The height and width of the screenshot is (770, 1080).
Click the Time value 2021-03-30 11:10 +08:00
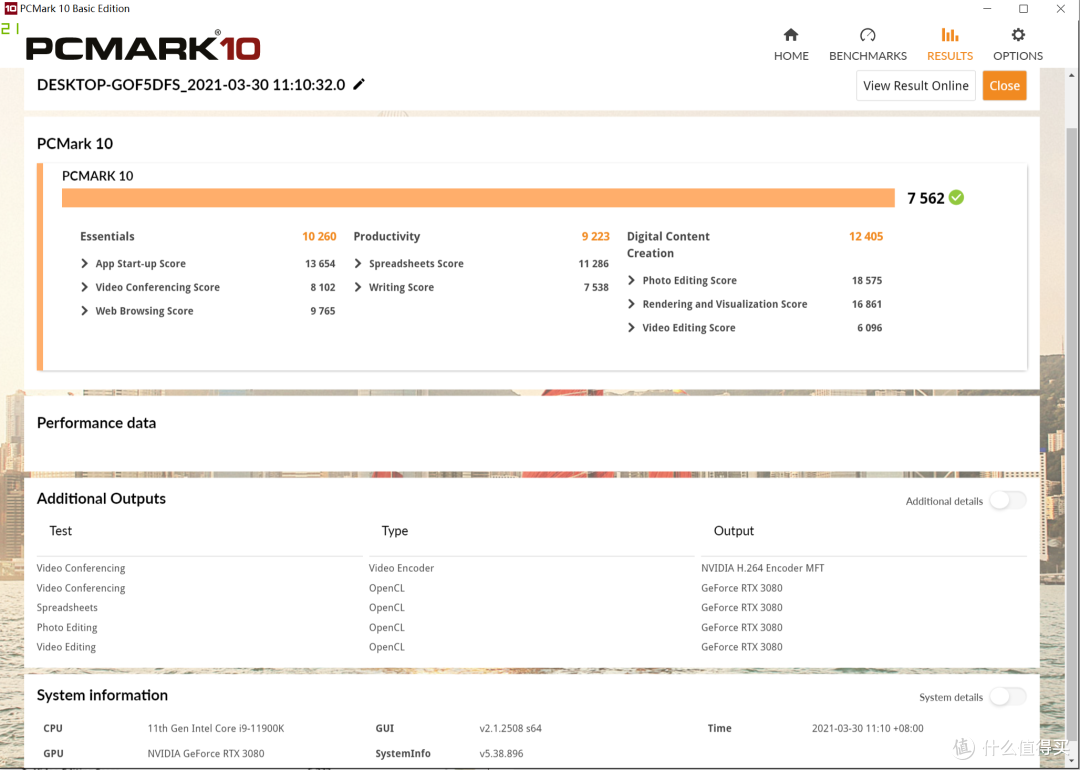(868, 728)
